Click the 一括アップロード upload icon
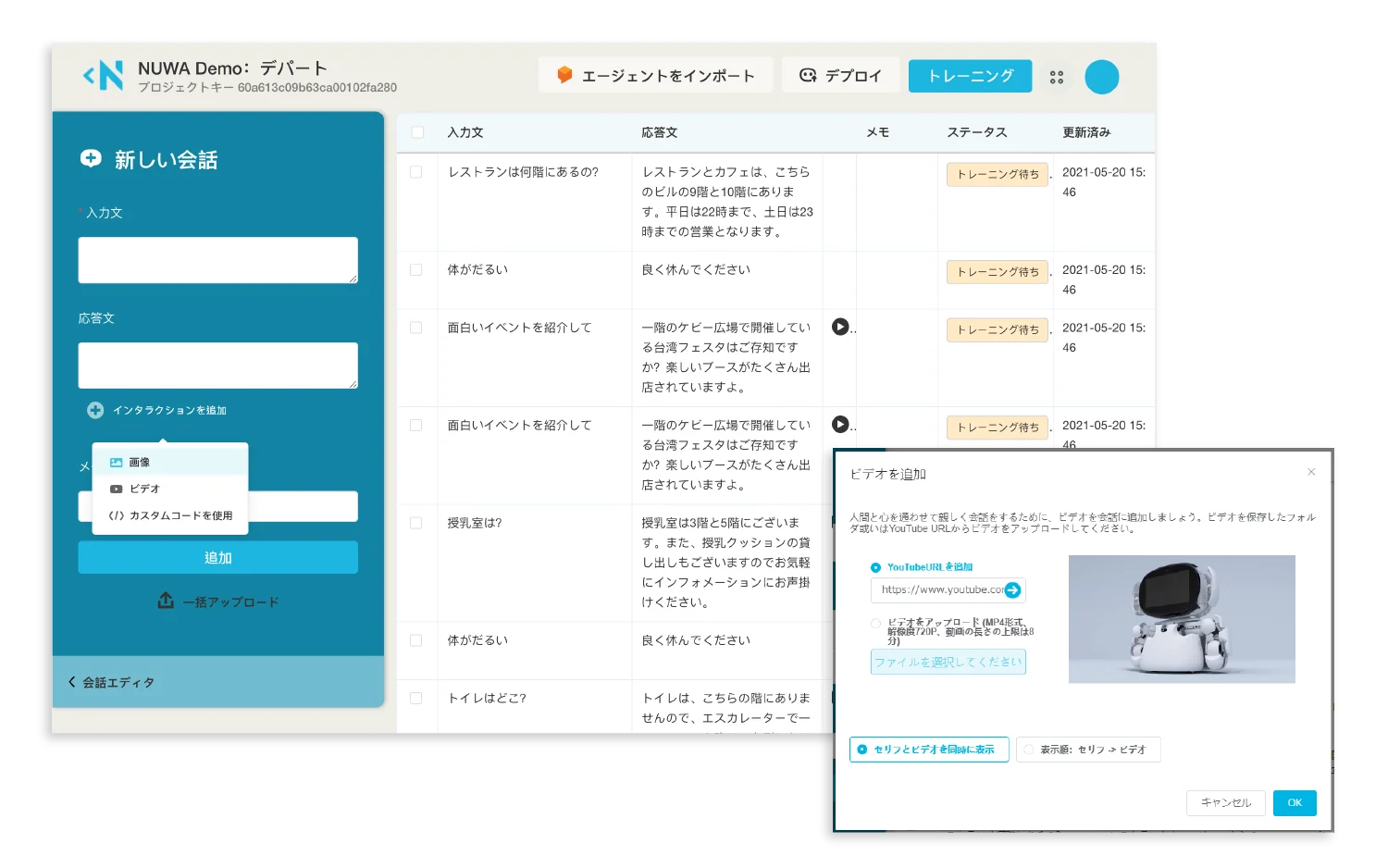Image resolution: width=1388 pixels, height=868 pixels. (166, 601)
